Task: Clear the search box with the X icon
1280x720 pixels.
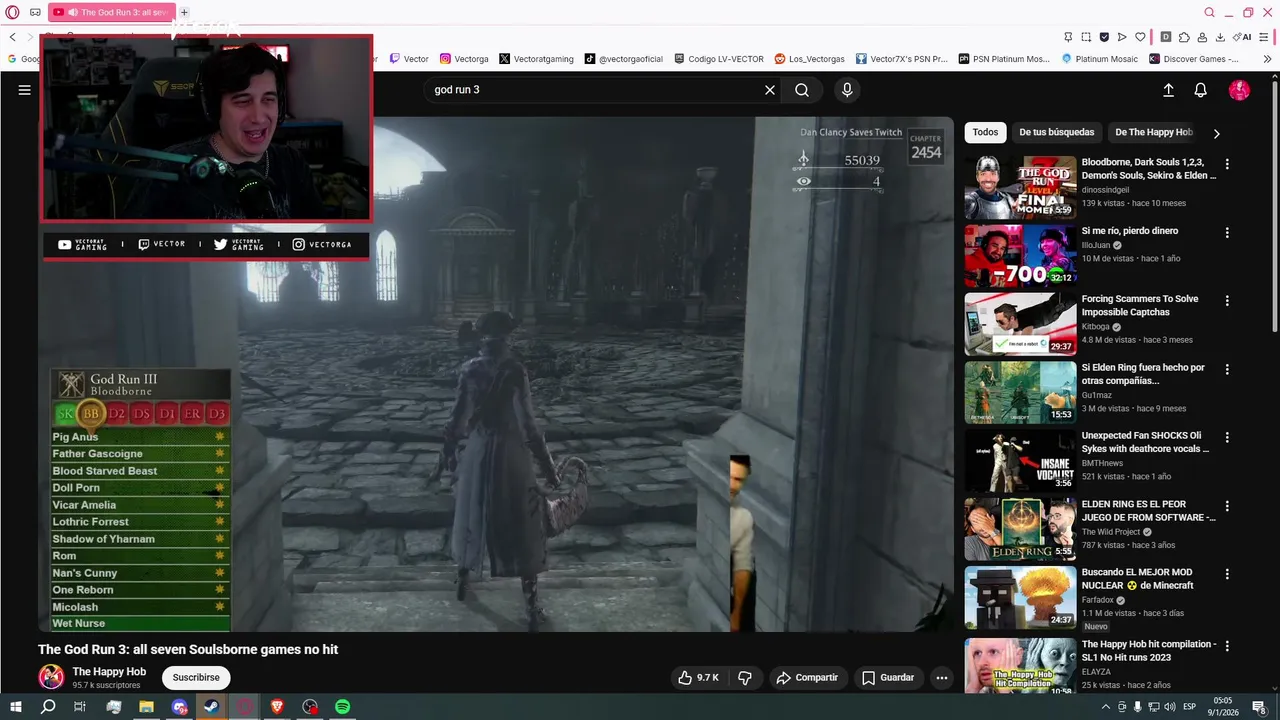Action: (770, 90)
